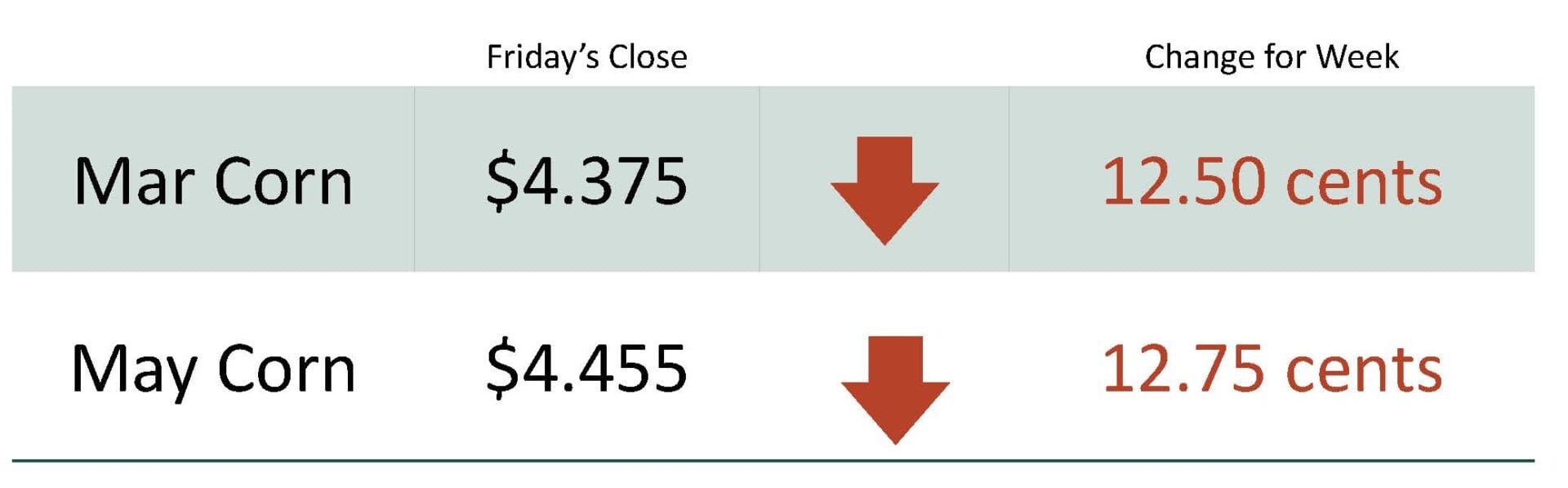Click the word "Mar" in the first row

click(x=134, y=181)
